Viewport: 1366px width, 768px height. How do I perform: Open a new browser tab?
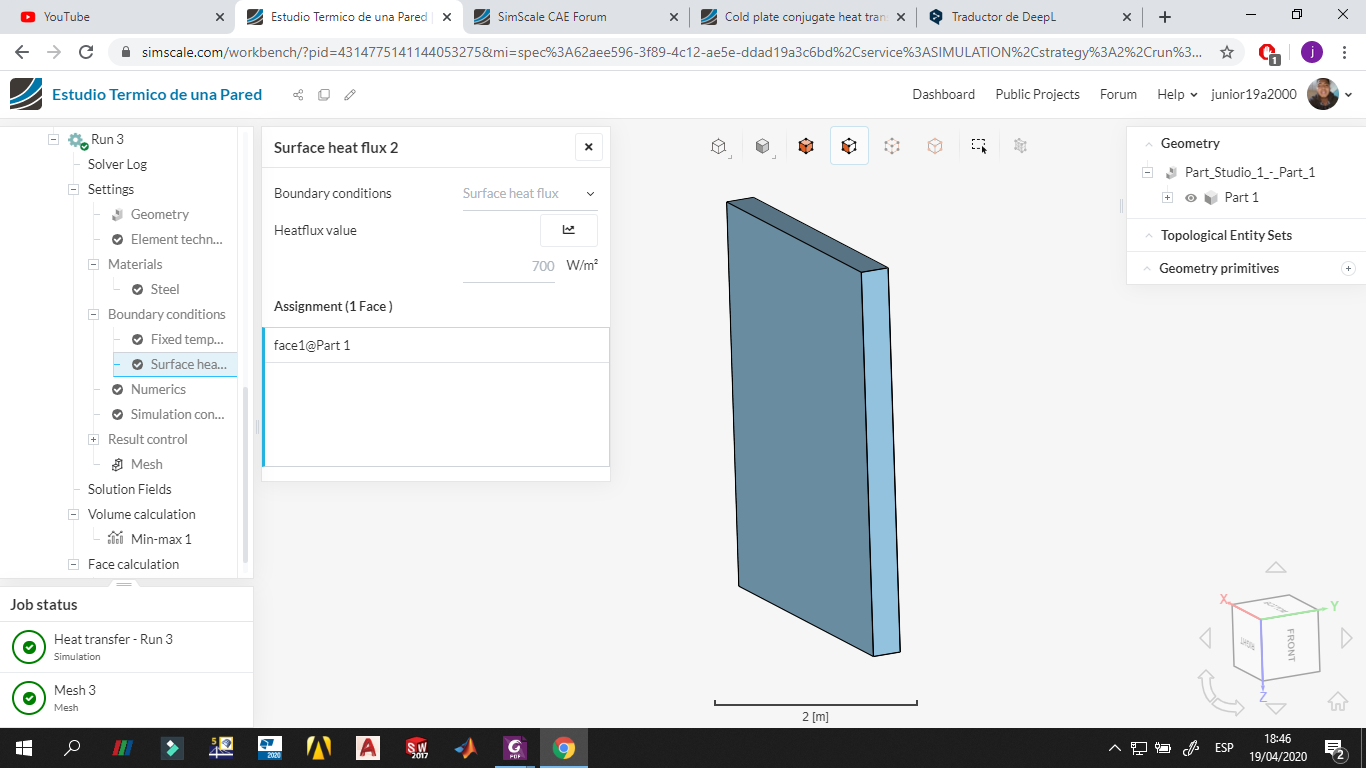[x=1165, y=17]
